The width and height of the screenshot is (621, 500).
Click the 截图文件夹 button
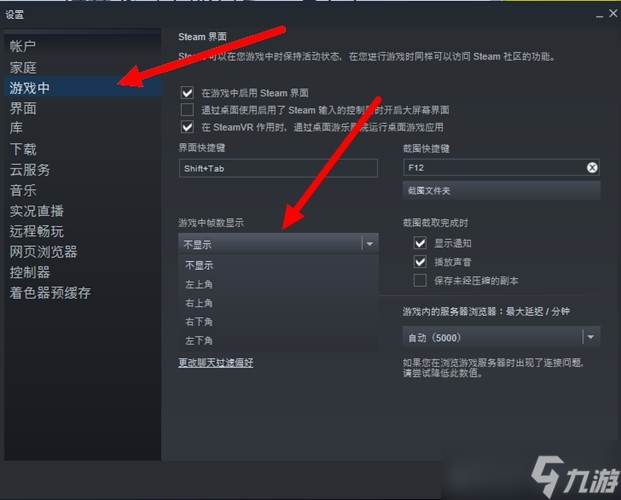point(501,191)
